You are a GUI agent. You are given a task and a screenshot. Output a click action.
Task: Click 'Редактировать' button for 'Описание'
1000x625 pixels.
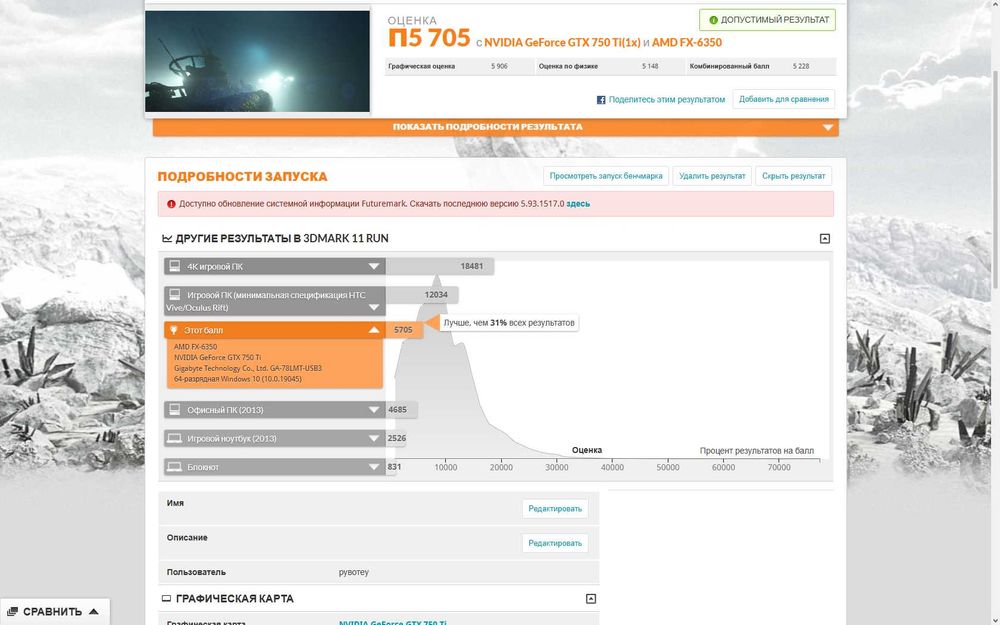click(555, 543)
